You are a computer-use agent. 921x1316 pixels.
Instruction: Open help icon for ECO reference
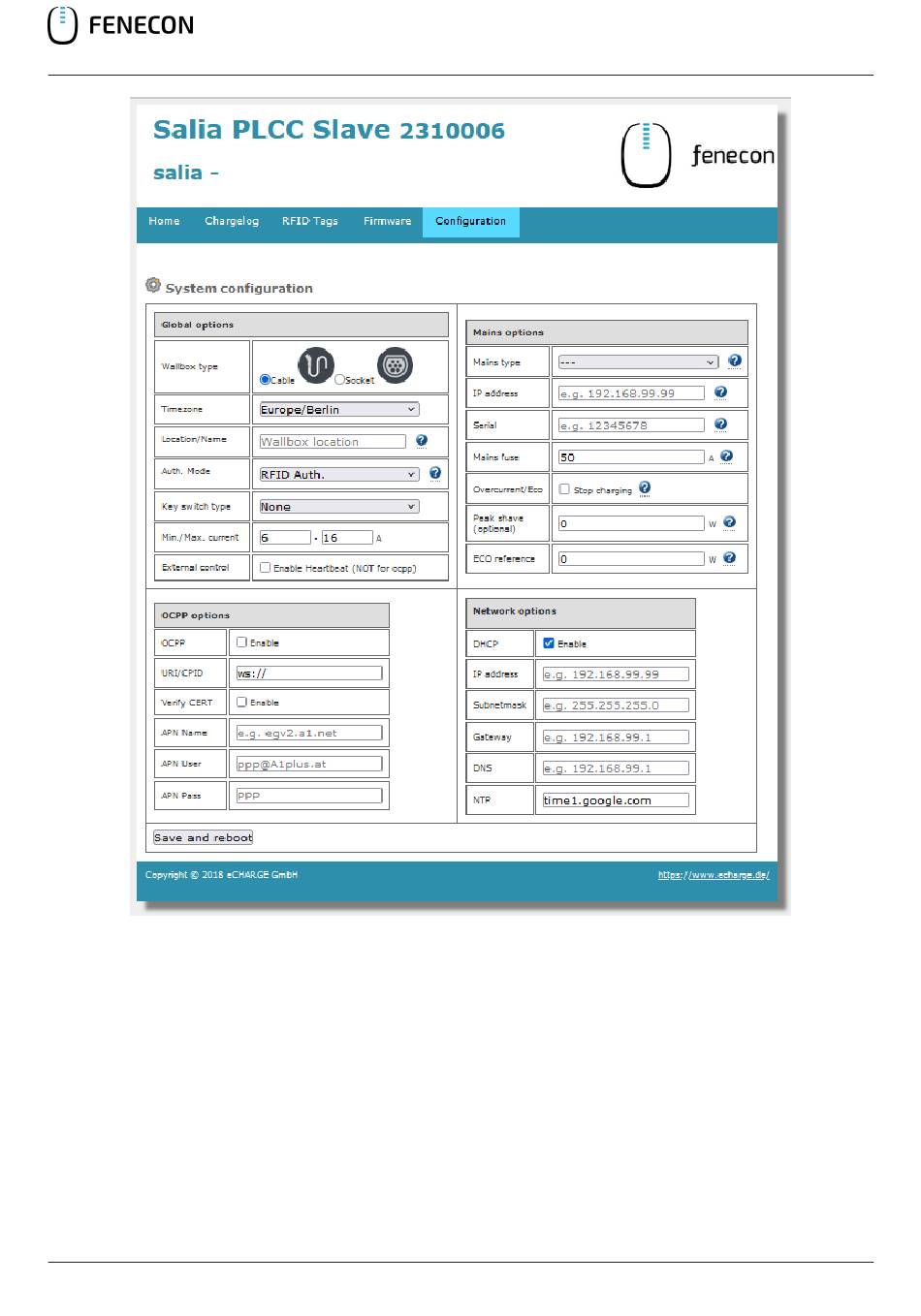[x=729, y=557]
